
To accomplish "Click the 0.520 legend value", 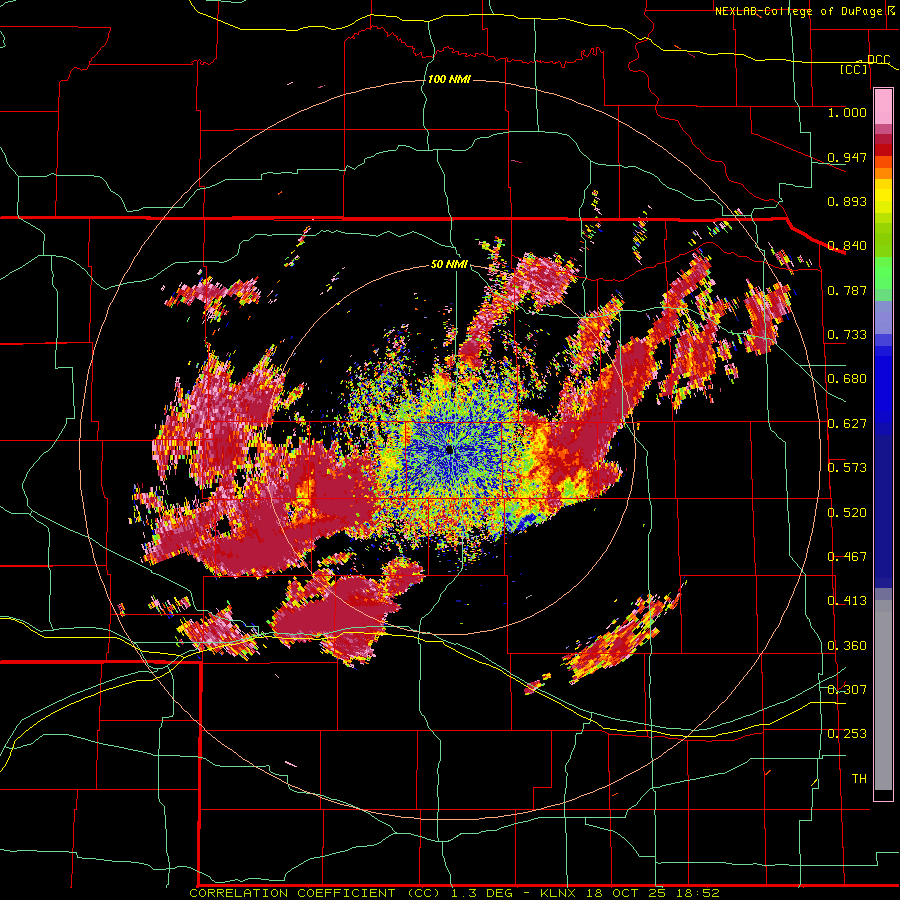I will click(x=847, y=512).
